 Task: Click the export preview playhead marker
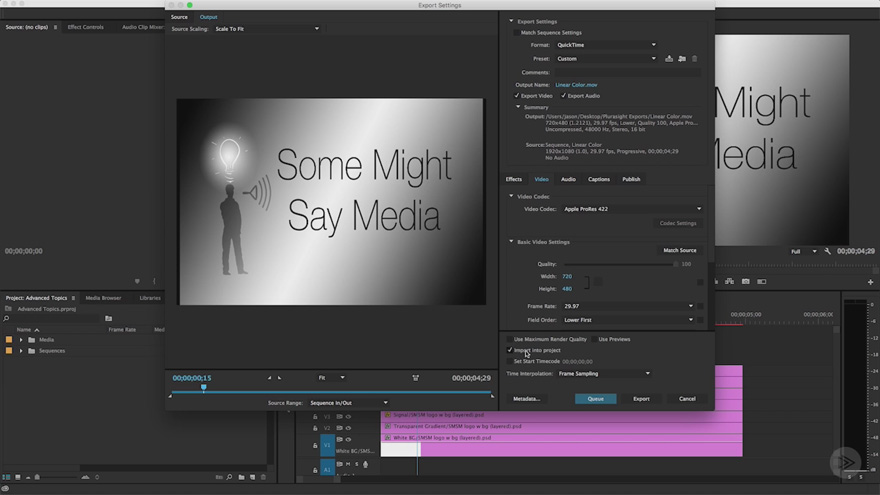pos(204,387)
